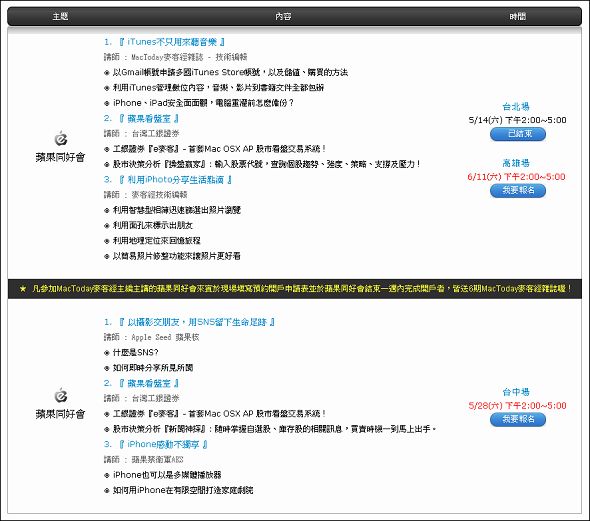Click the 台中場 location label

pos(516,392)
